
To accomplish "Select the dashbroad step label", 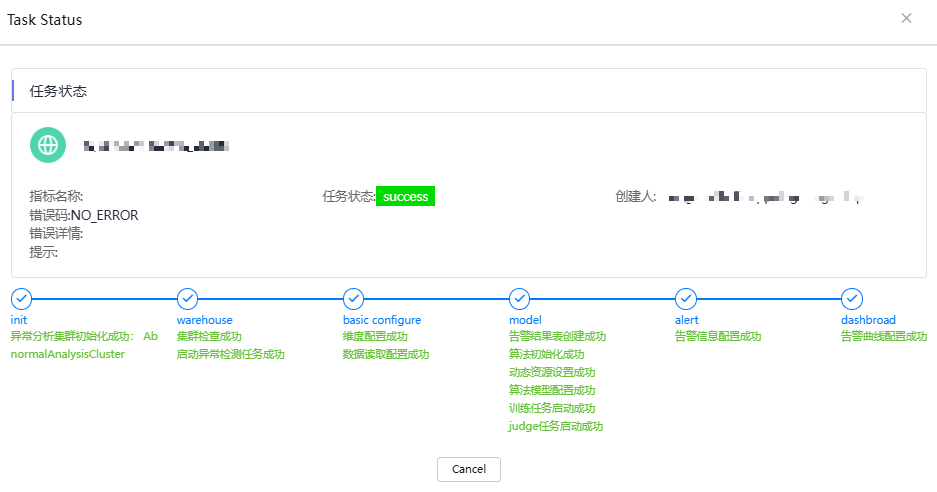I will pos(868,320).
